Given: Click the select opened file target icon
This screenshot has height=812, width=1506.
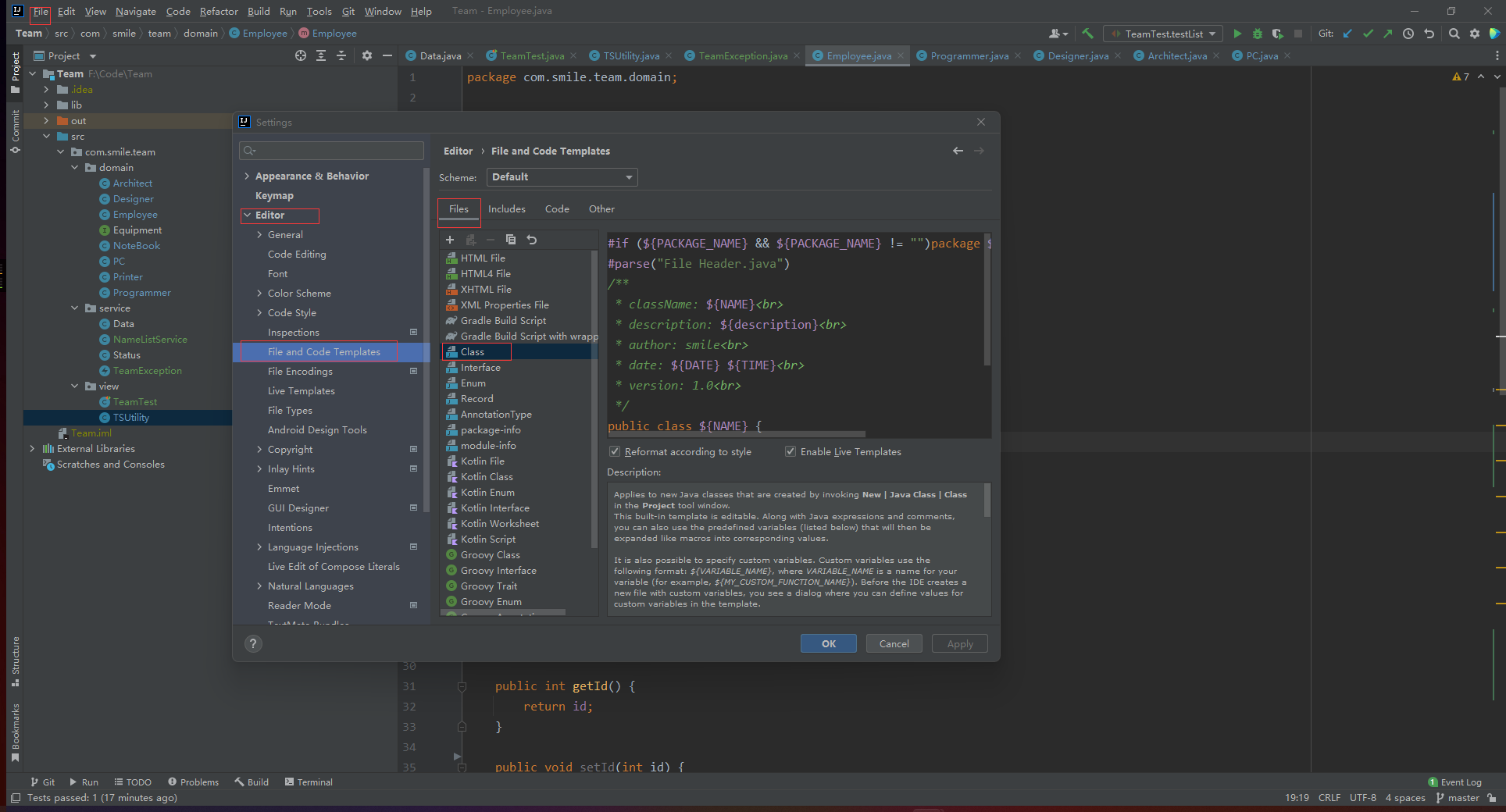Looking at the screenshot, I should click(301, 55).
